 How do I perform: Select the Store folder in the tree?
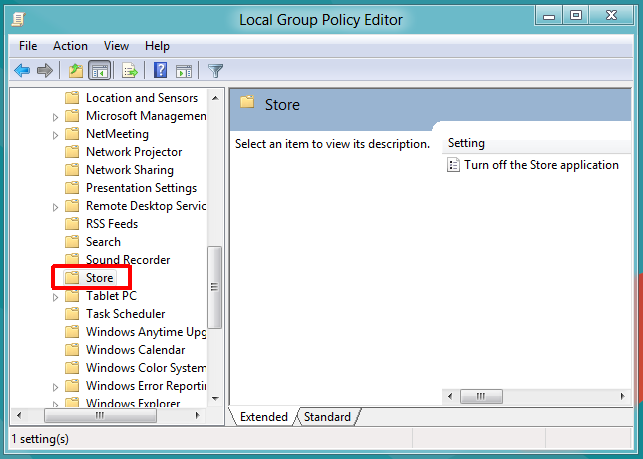coord(99,278)
